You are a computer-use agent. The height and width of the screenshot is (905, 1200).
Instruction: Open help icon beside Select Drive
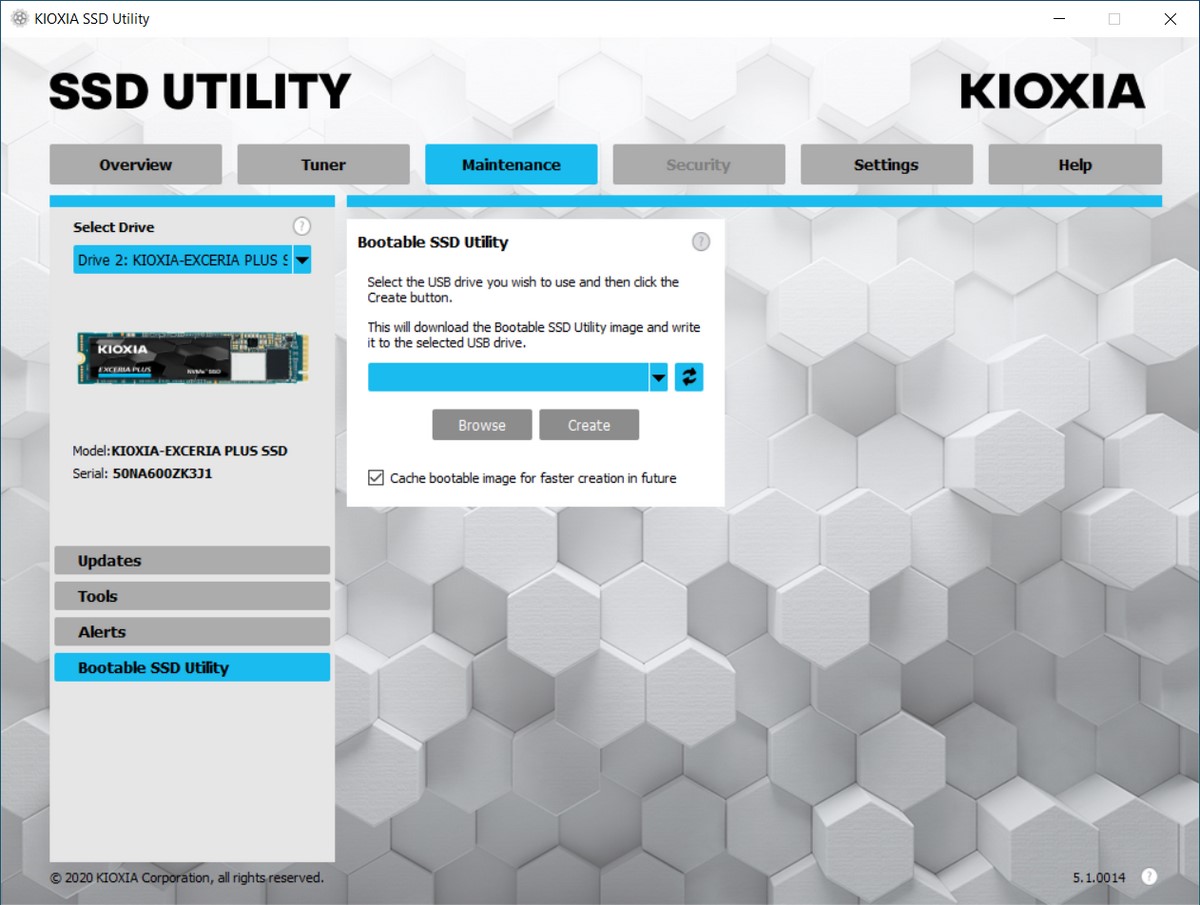click(302, 226)
